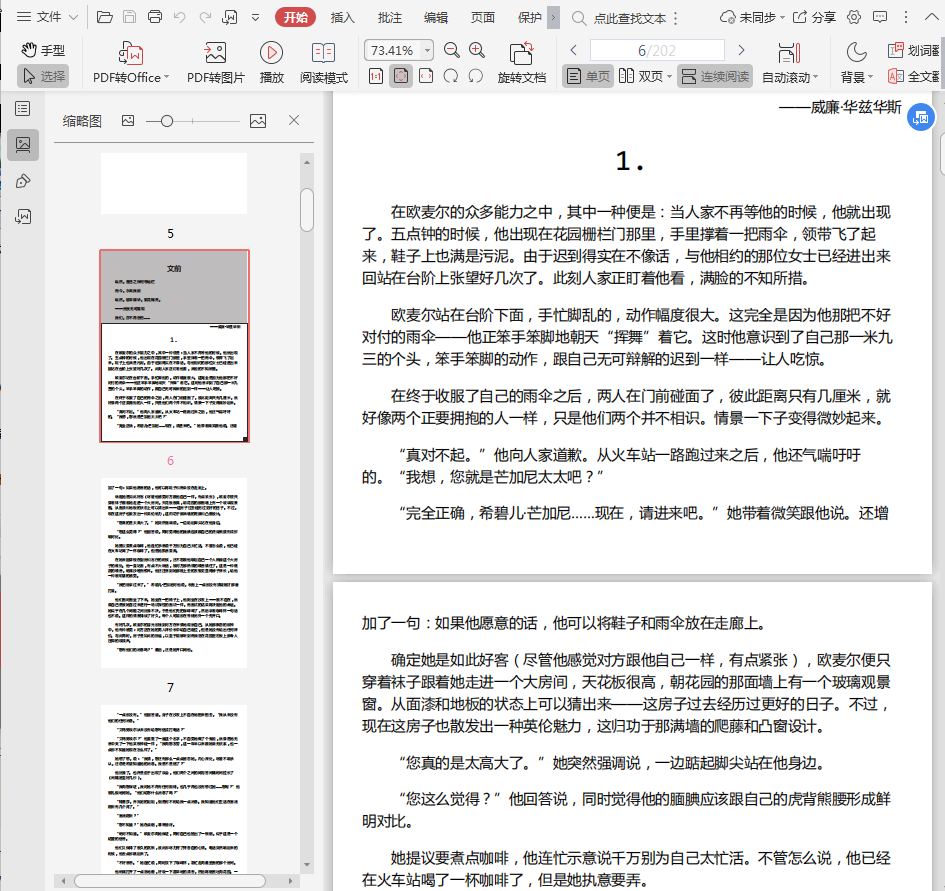Select the 选择 selection tool
945x891 pixels.
point(43,76)
